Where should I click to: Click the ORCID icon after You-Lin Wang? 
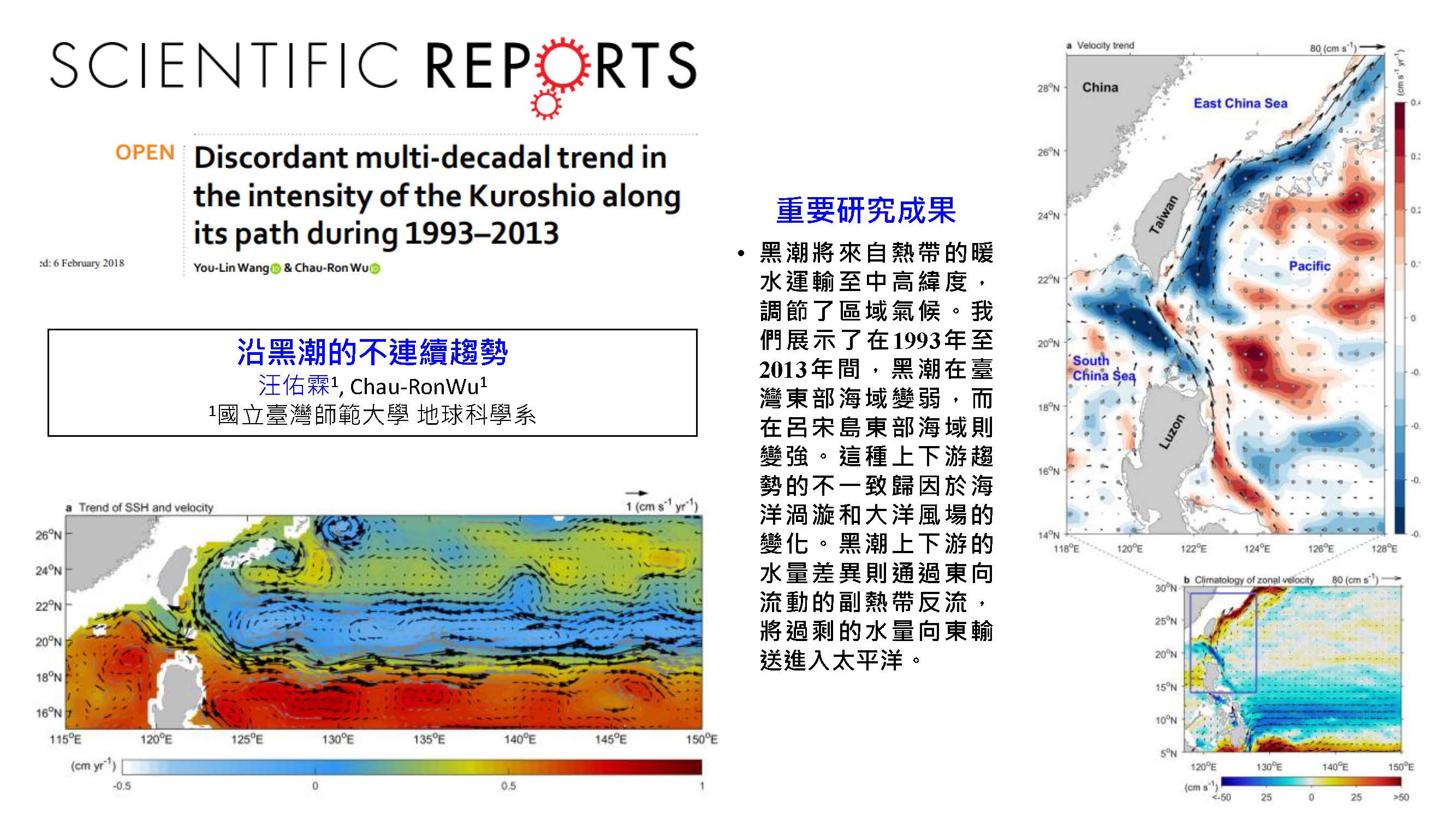click(276, 269)
